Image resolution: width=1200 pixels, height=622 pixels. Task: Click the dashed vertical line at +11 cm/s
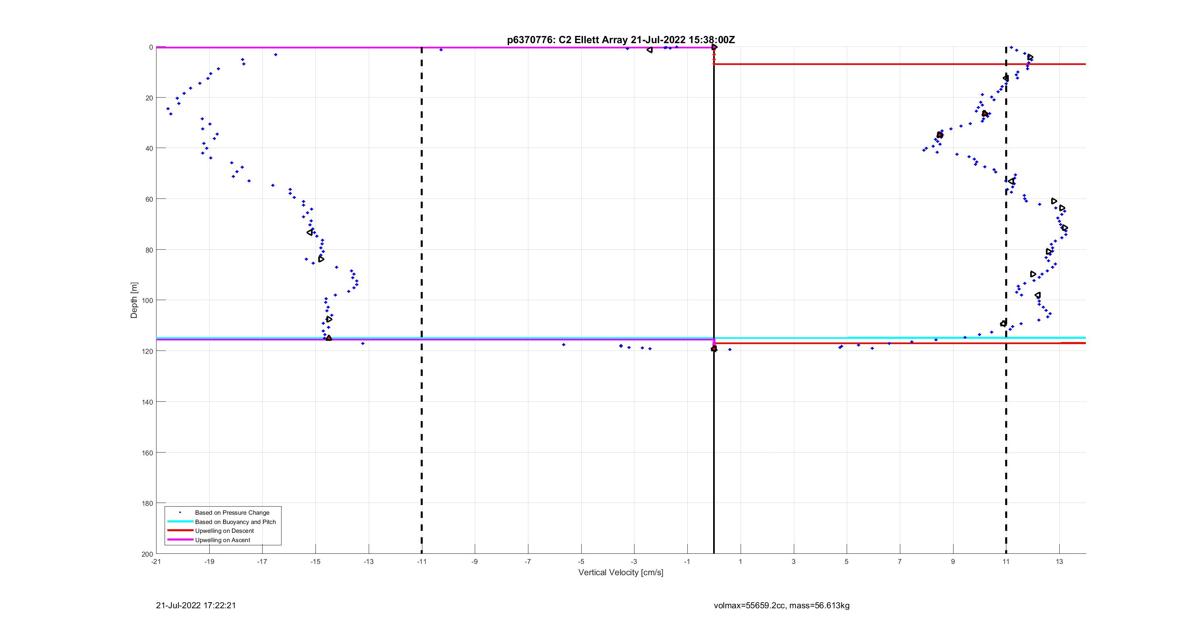coord(1006,300)
